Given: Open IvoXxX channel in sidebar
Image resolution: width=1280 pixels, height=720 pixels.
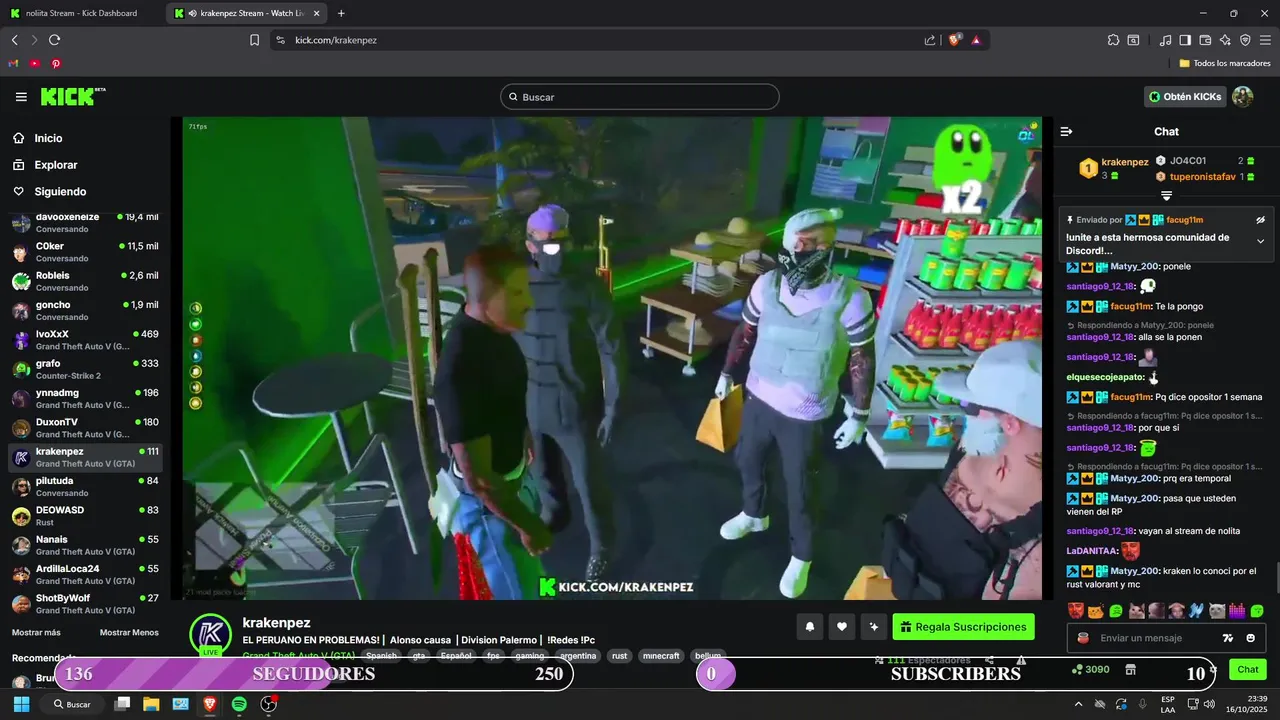Looking at the screenshot, I should (84, 340).
